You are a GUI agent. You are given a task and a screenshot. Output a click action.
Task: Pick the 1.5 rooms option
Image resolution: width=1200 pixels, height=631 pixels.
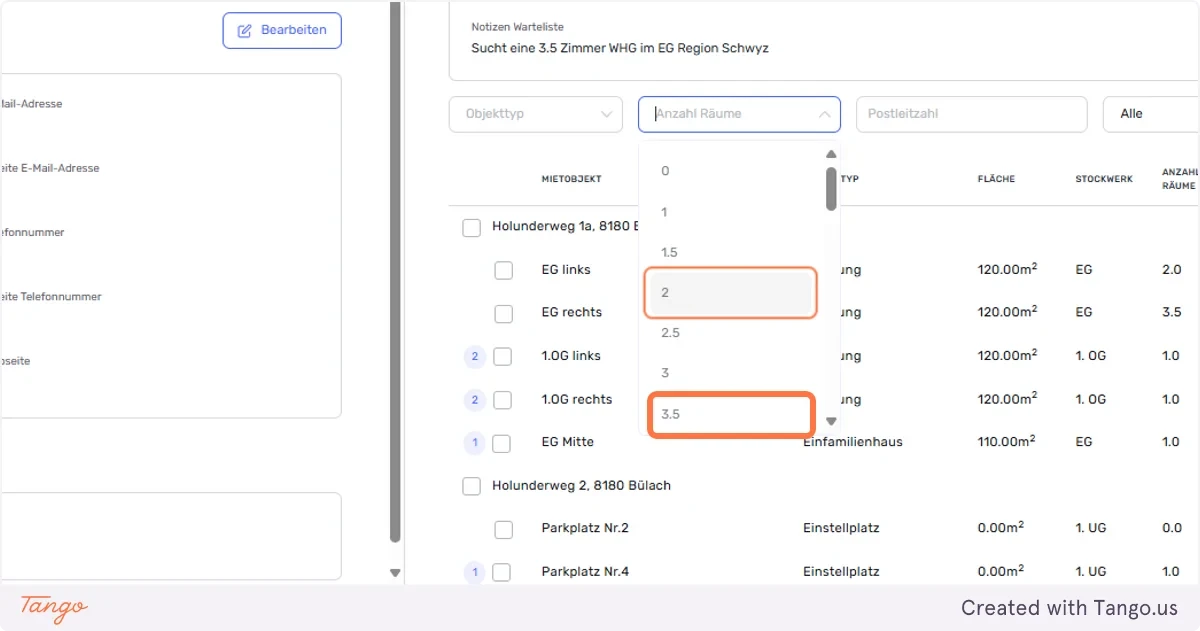pos(732,252)
